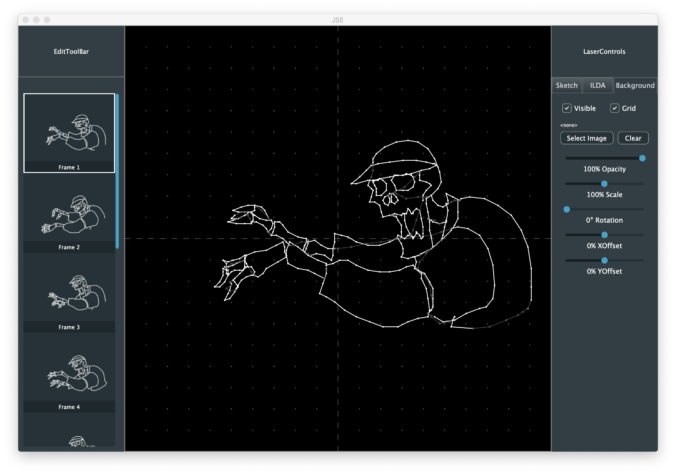
Task: Open the ILDA tab
Action: point(598,85)
